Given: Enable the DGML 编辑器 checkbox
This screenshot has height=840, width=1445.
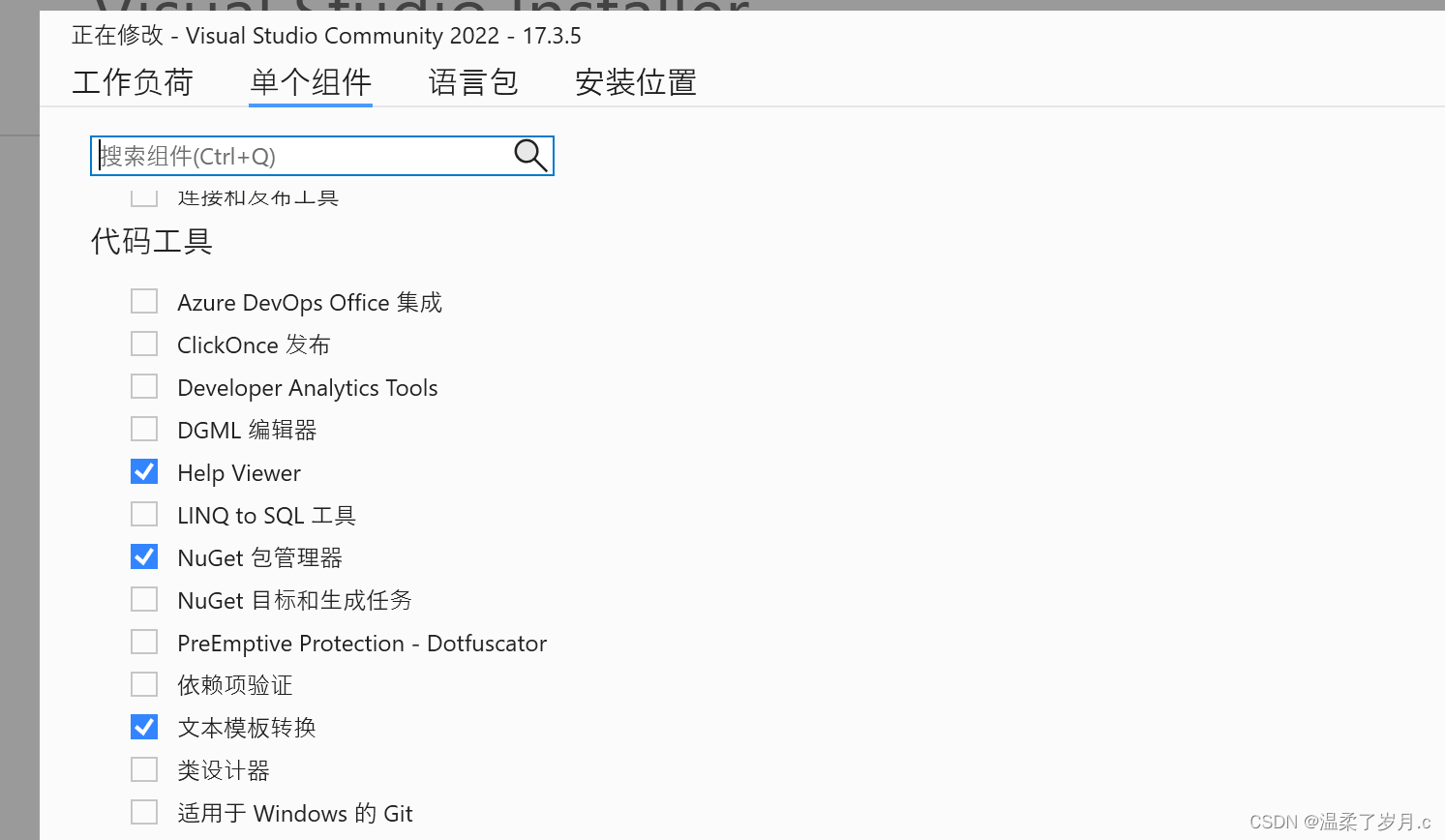Looking at the screenshot, I should (144, 429).
